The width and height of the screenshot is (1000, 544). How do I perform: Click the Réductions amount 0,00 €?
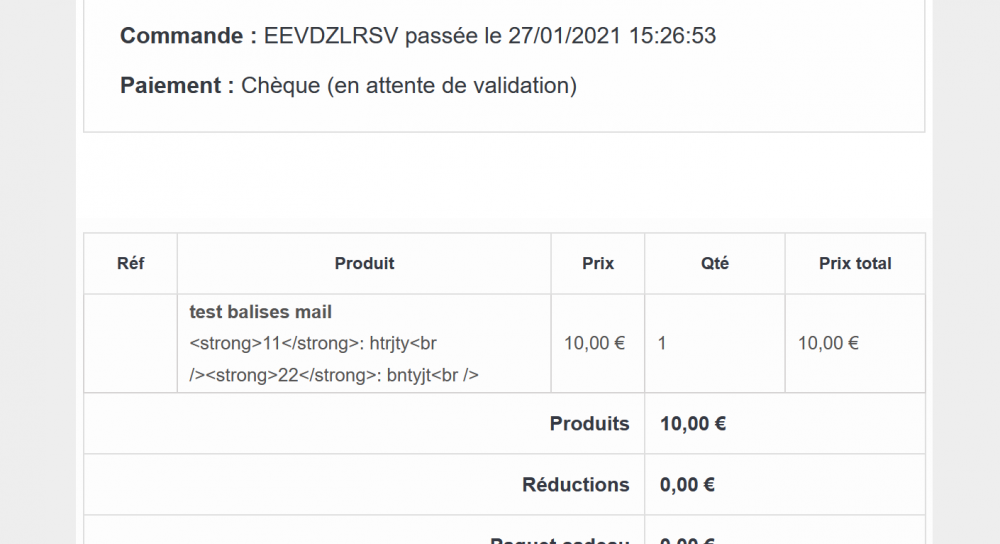[x=687, y=485]
